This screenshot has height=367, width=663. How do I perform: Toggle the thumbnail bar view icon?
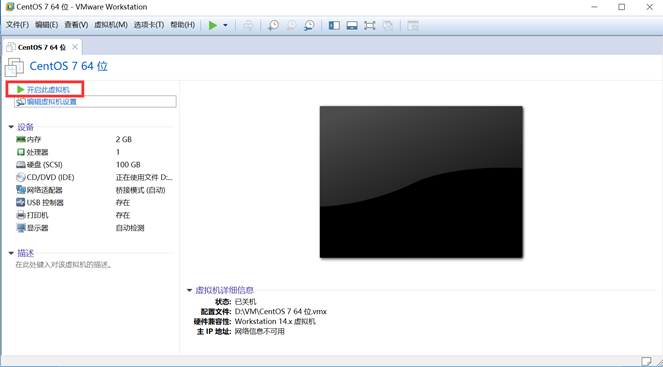tap(352, 25)
